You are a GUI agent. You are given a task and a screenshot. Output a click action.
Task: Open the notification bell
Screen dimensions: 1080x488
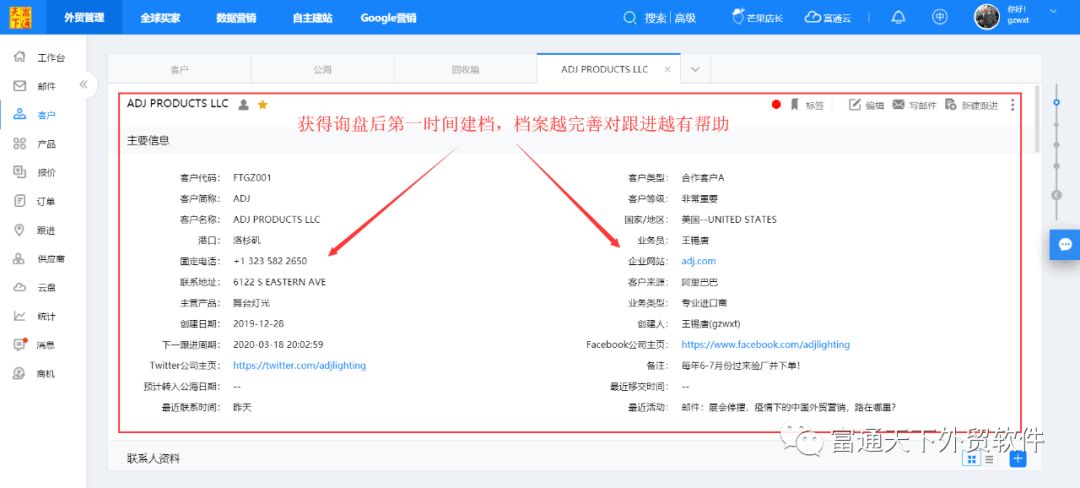pos(898,18)
